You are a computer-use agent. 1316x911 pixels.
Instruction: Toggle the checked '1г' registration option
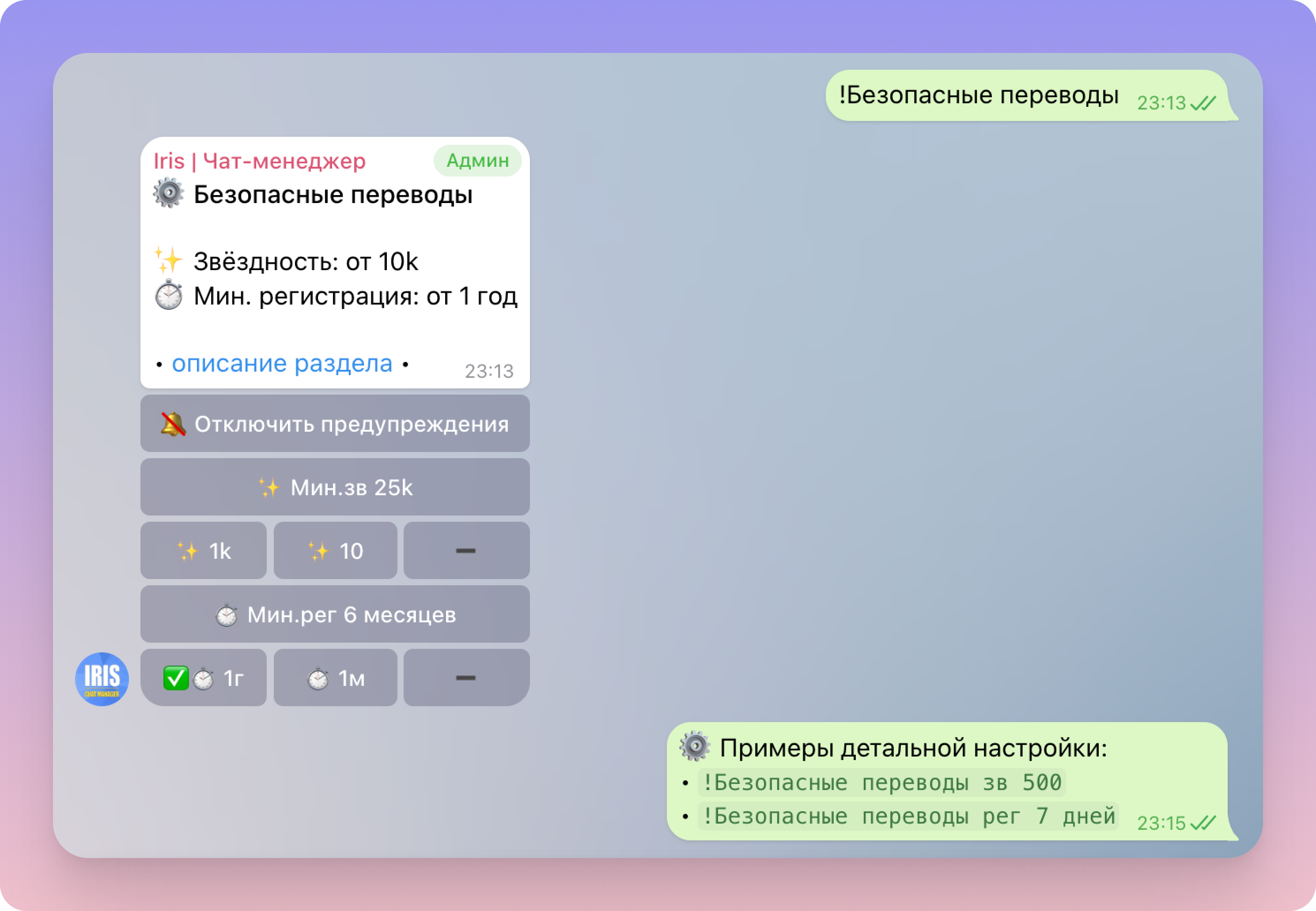(203, 678)
